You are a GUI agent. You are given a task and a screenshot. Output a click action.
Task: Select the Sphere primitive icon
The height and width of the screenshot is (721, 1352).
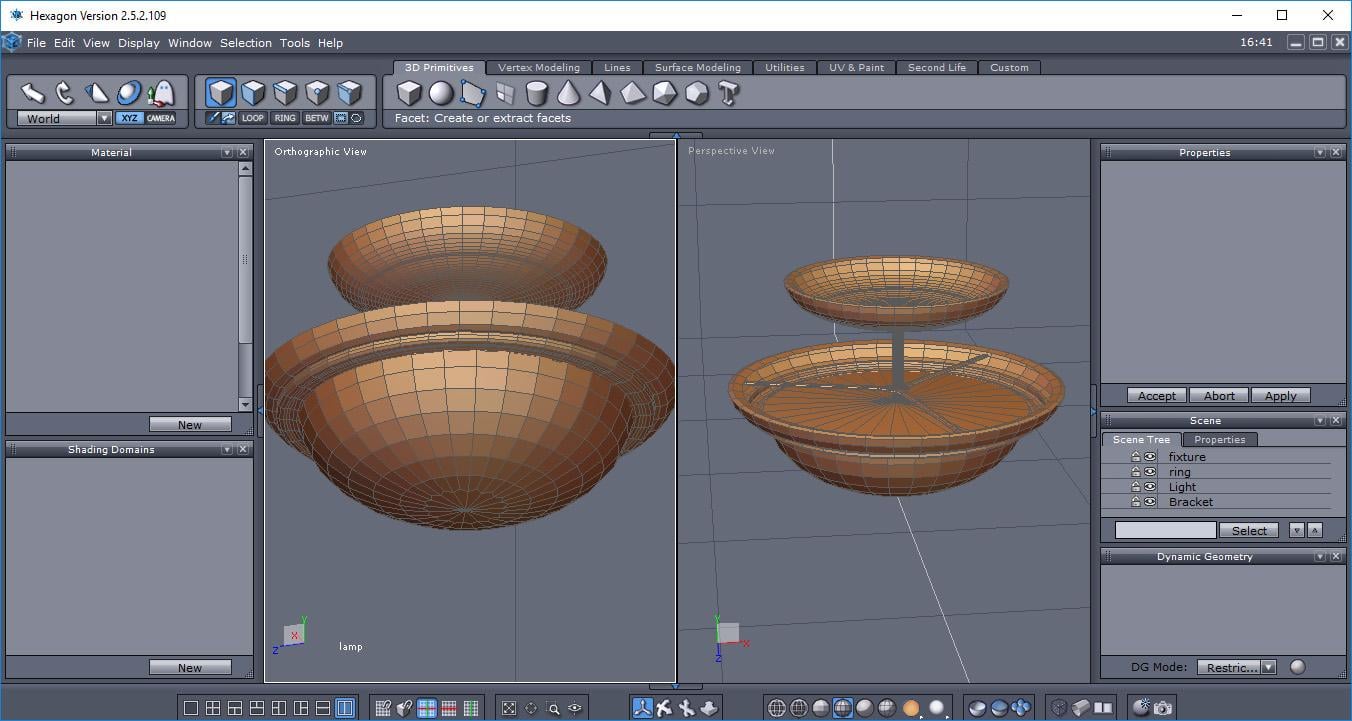click(441, 94)
